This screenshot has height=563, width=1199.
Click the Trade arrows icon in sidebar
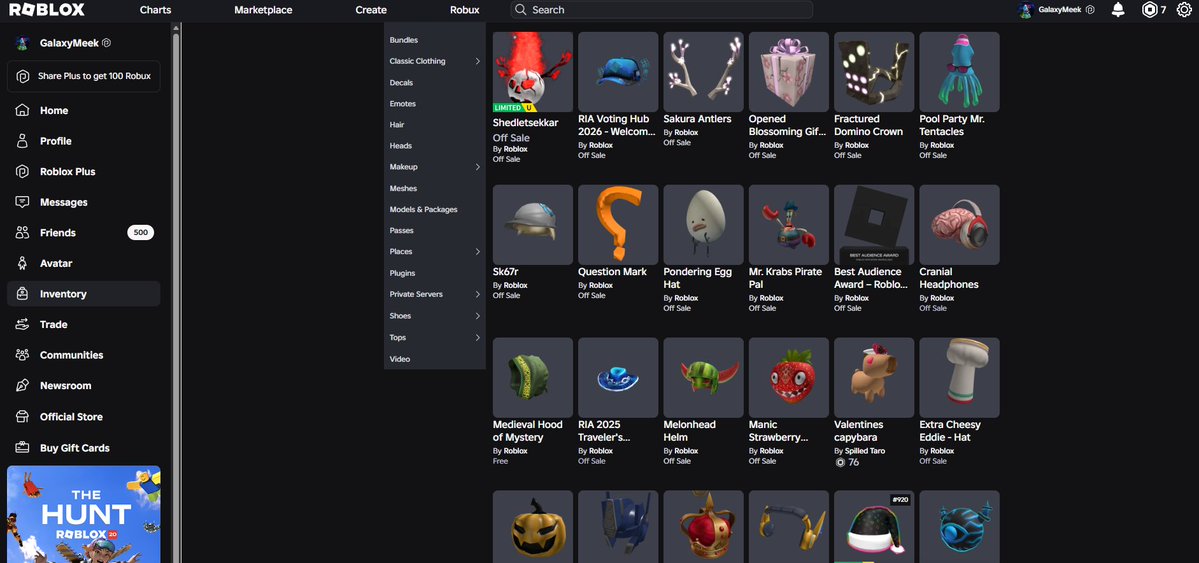tap(22, 324)
